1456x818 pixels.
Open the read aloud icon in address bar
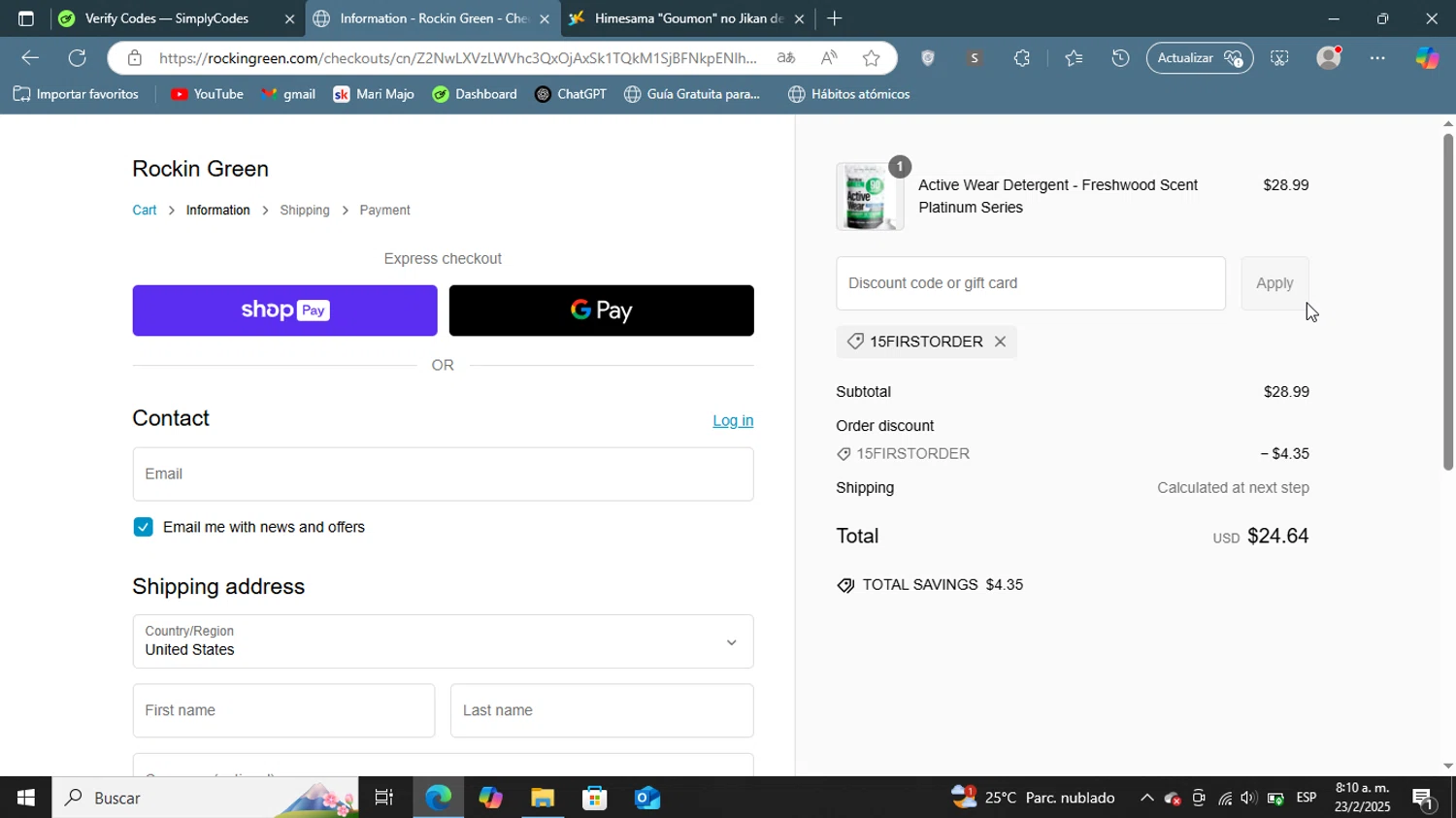tap(829, 58)
